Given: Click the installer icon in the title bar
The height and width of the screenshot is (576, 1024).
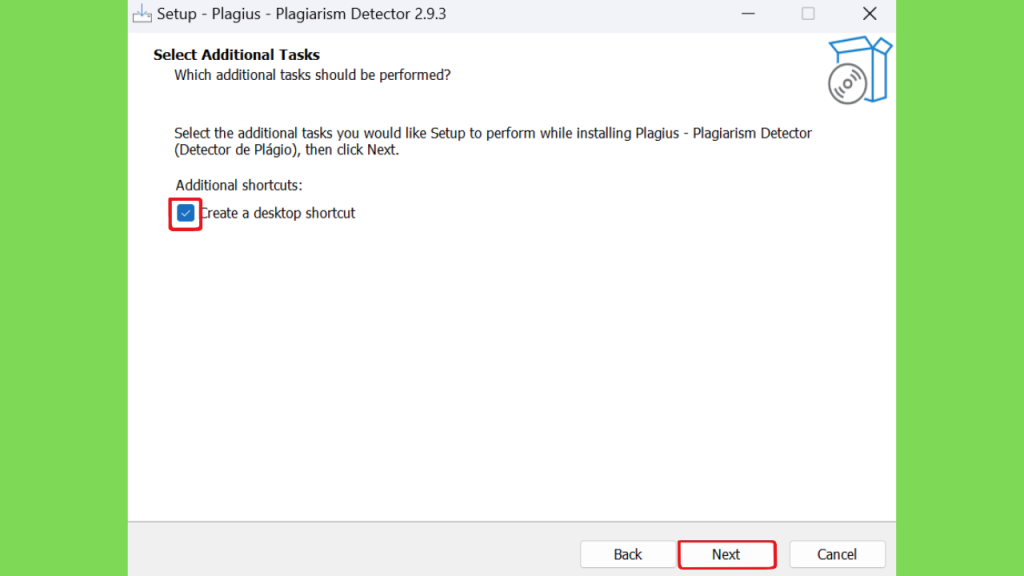Looking at the screenshot, I should click(x=142, y=14).
